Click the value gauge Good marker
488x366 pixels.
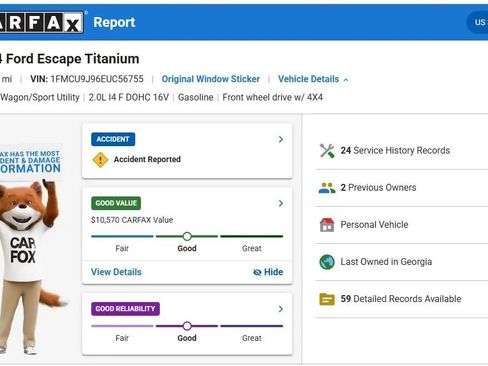pos(187,237)
